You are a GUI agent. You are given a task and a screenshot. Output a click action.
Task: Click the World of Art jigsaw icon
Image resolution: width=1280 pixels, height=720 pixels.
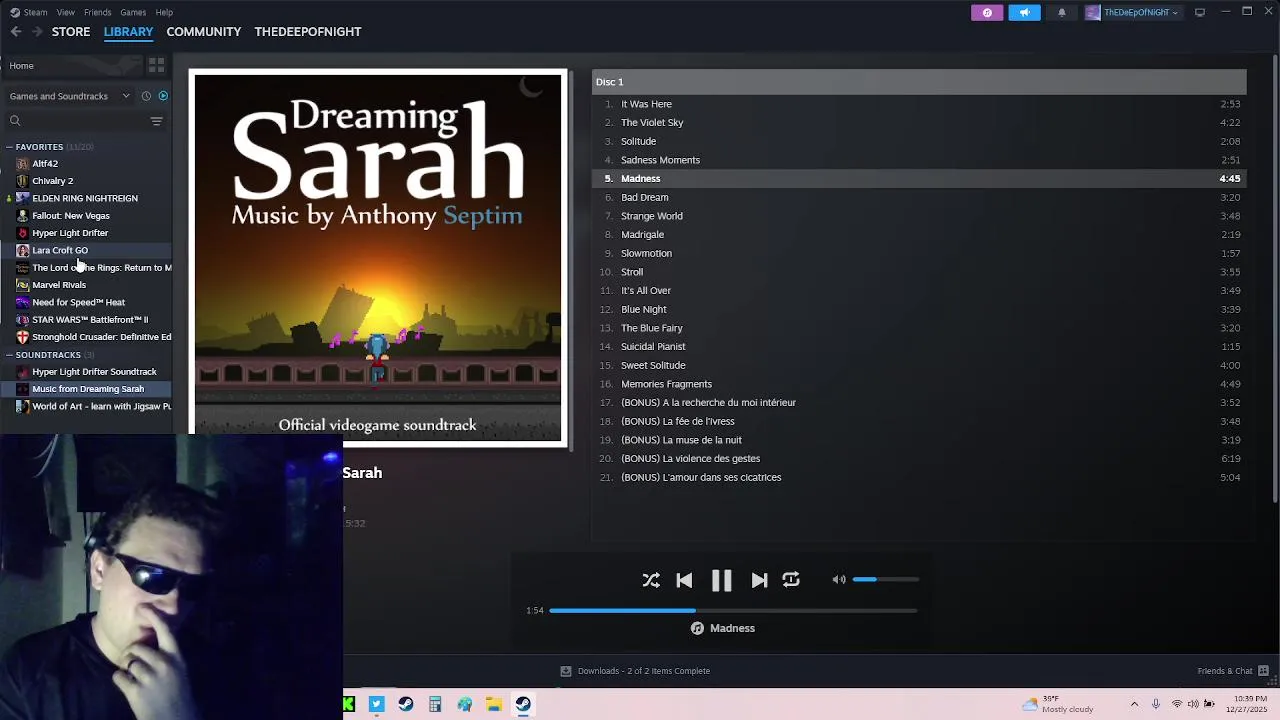22,407
